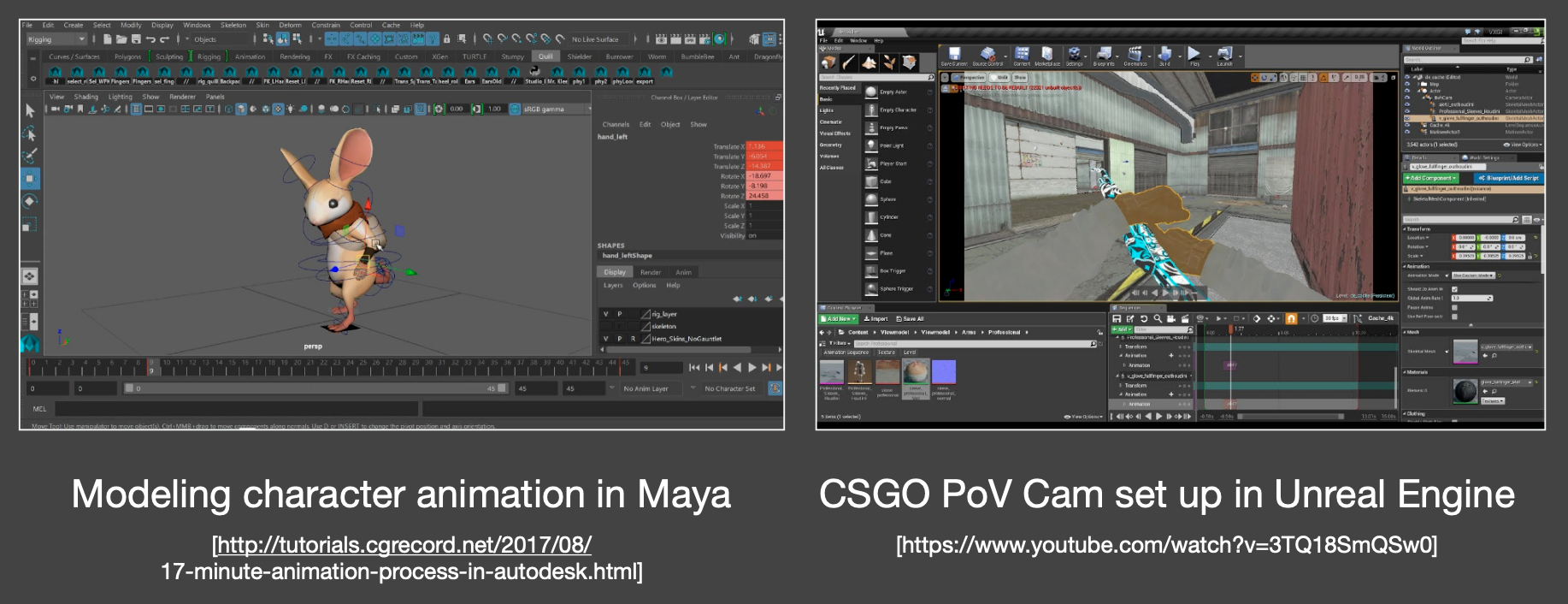Open the Skeleton menu in Maya
Image resolution: width=1568 pixels, height=604 pixels.
click(x=233, y=25)
